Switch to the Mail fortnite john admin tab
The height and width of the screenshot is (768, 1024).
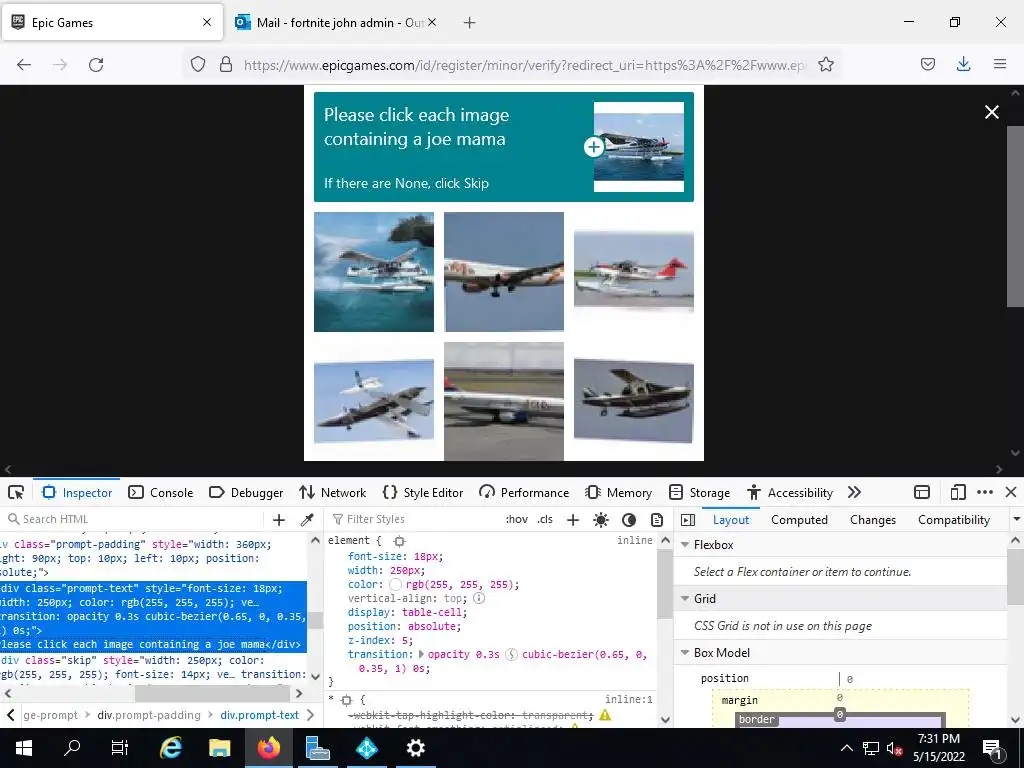336,22
